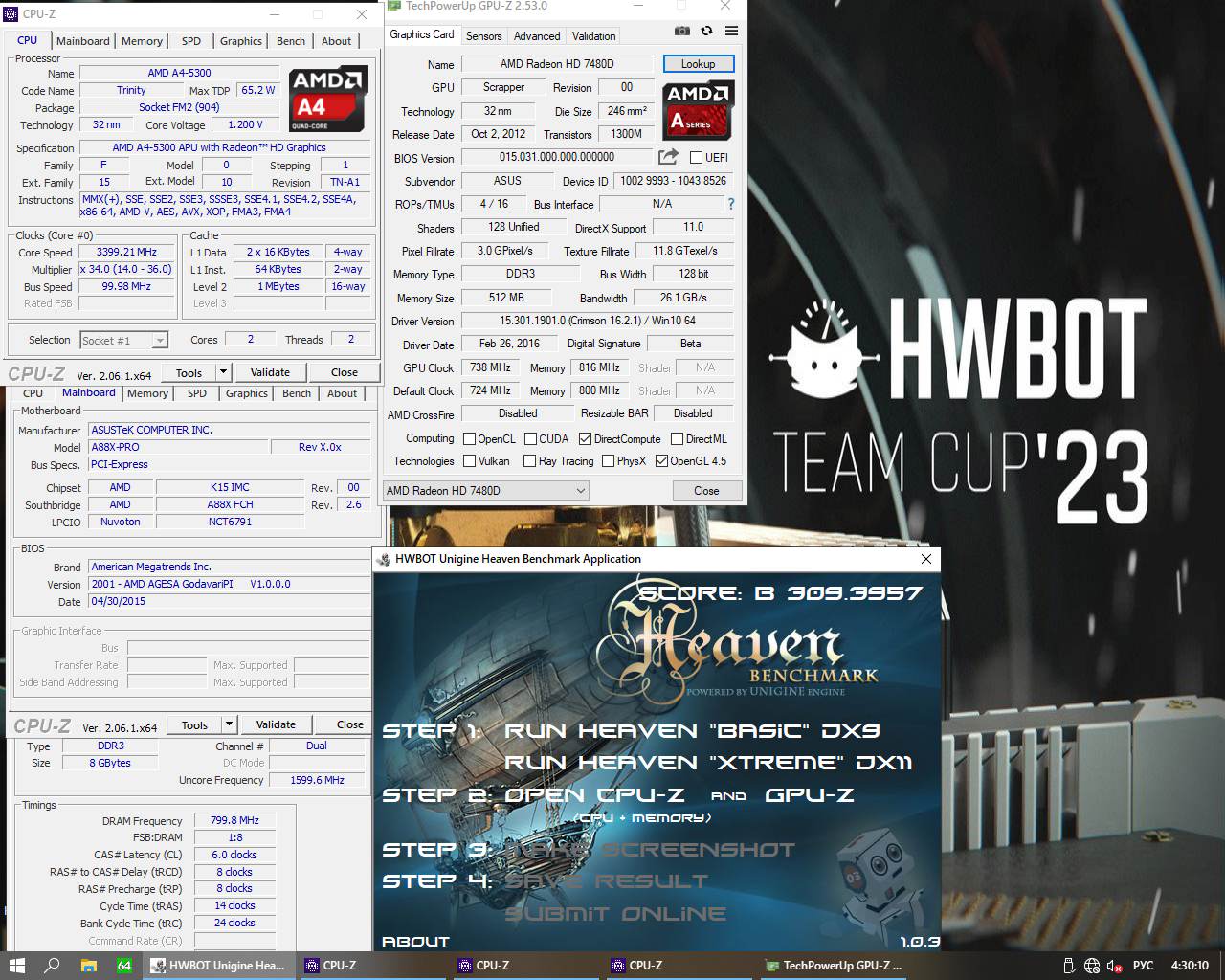Click the GPU-Z refresh icon
Viewport: 1225px width, 980px height.
pos(706,31)
